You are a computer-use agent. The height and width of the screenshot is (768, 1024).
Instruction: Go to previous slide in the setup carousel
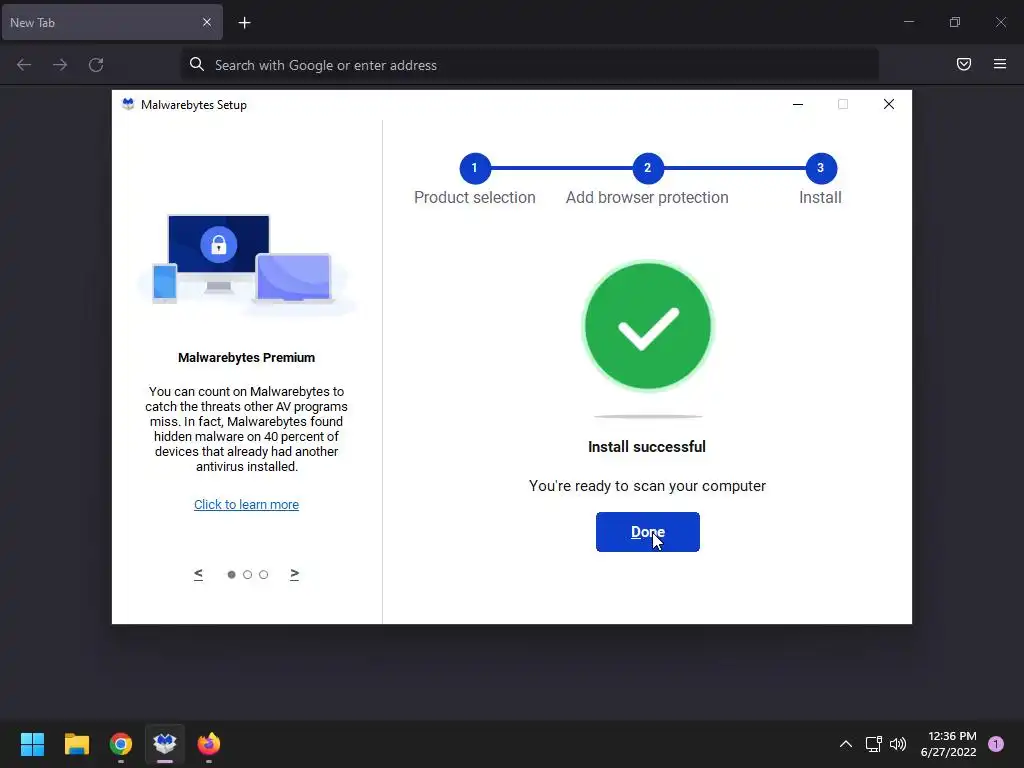[199, 574]
